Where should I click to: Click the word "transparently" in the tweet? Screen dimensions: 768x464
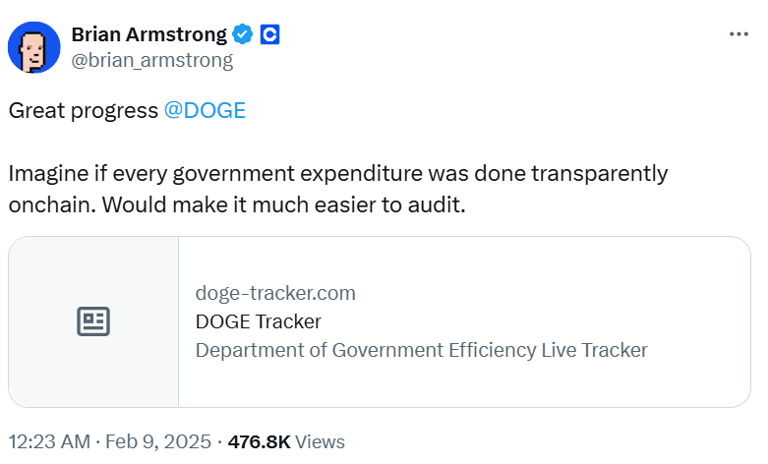point(603,173)
